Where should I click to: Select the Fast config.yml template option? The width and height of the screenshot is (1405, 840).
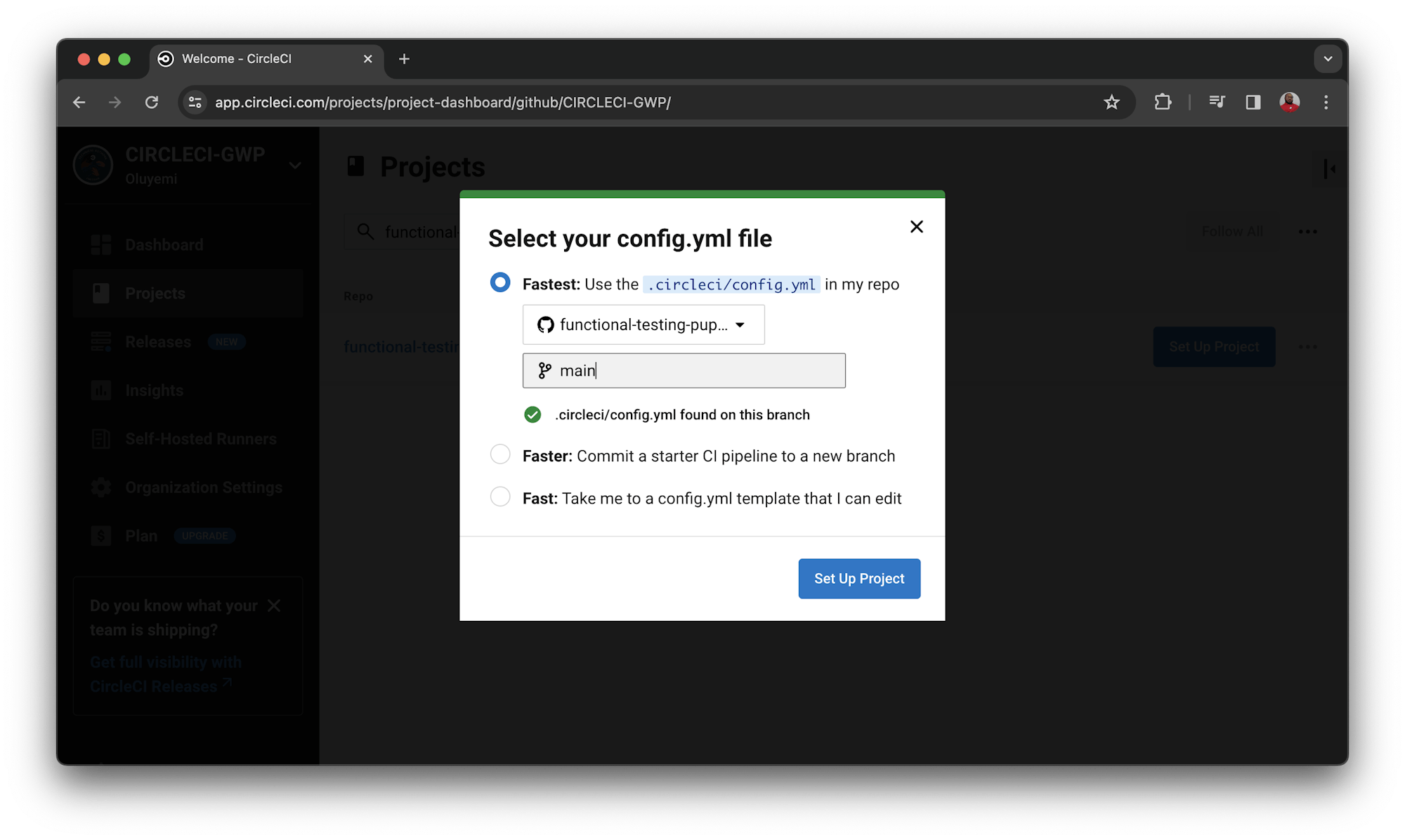(499, 497)
